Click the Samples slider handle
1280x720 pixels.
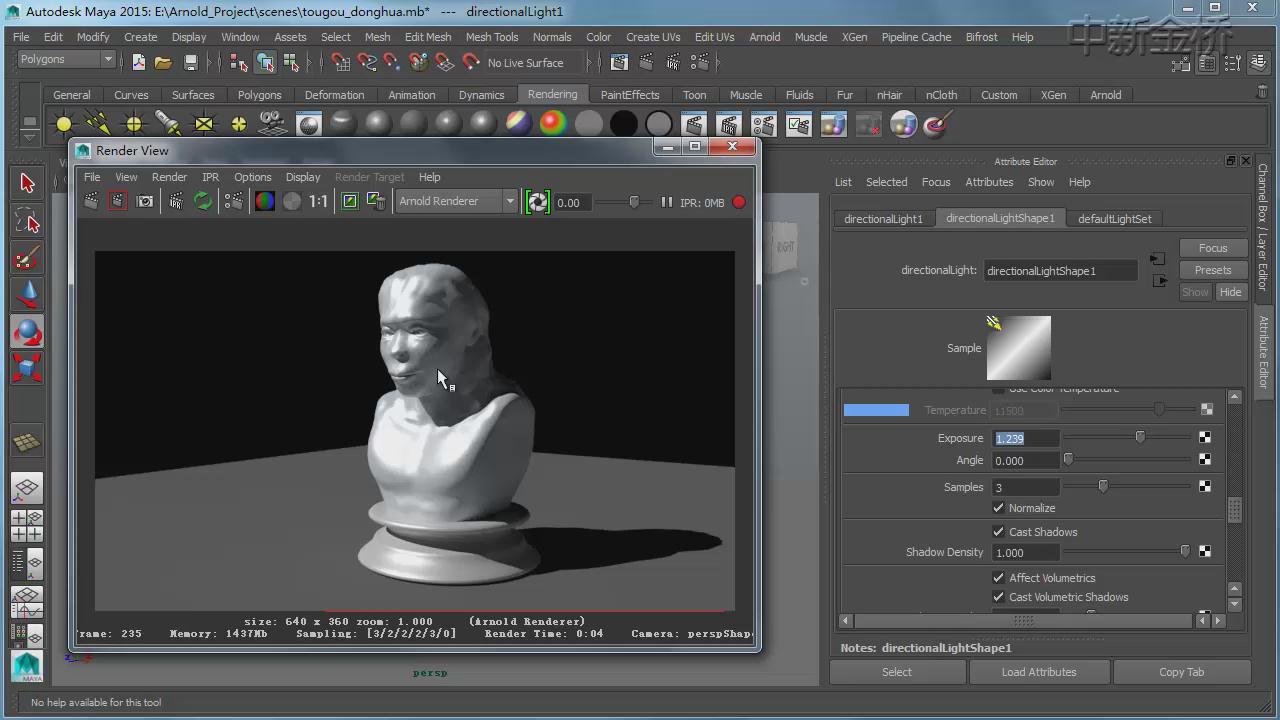(x=1103, y=486)
